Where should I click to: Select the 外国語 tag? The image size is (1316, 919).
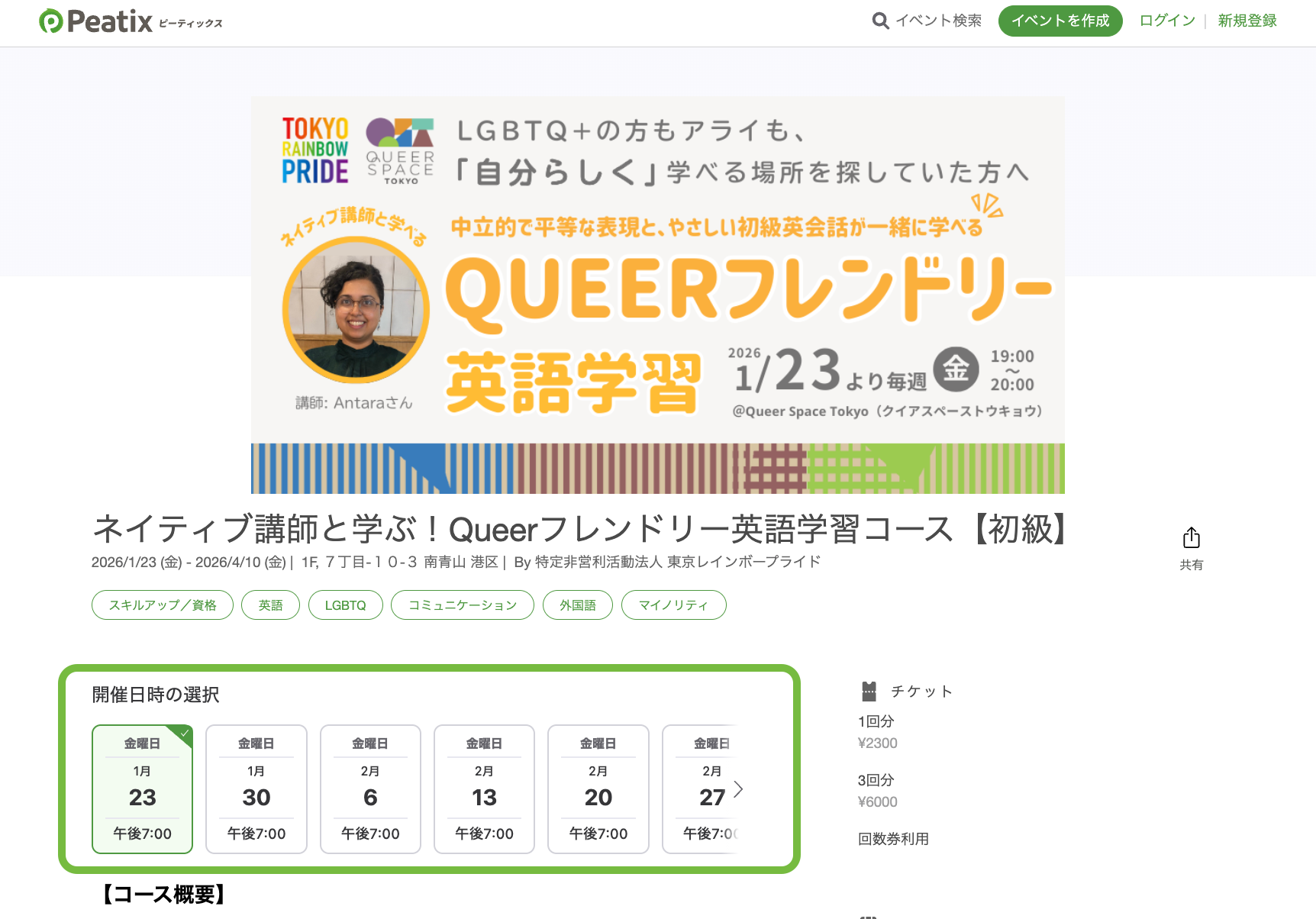click(578, 605)
